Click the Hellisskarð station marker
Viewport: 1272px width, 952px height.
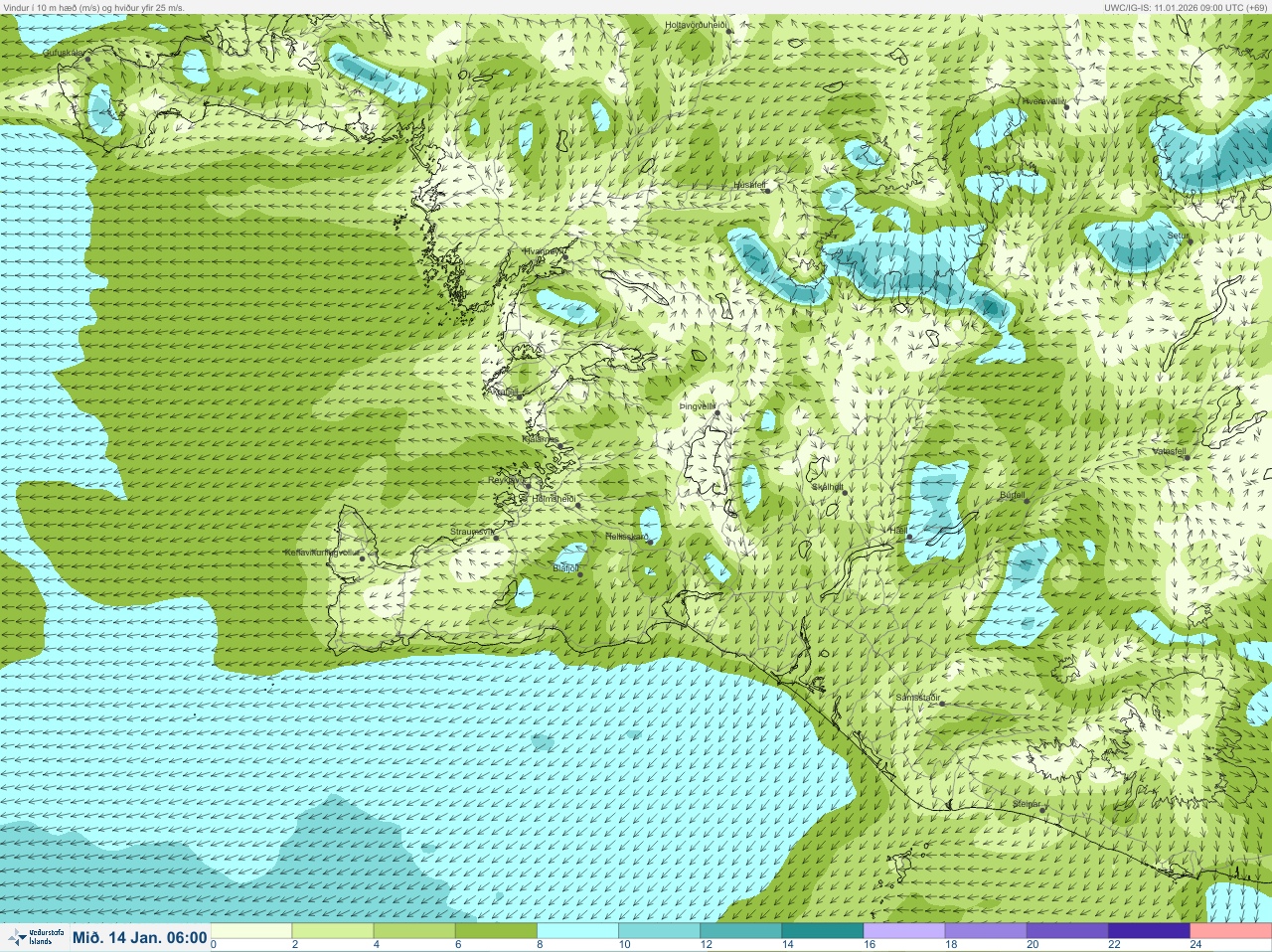(650, 543)
